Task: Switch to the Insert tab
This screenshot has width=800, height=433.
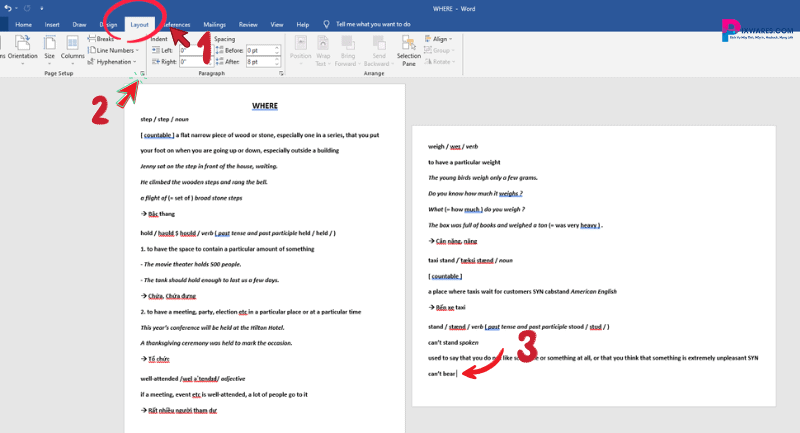Action: point(52,23)
